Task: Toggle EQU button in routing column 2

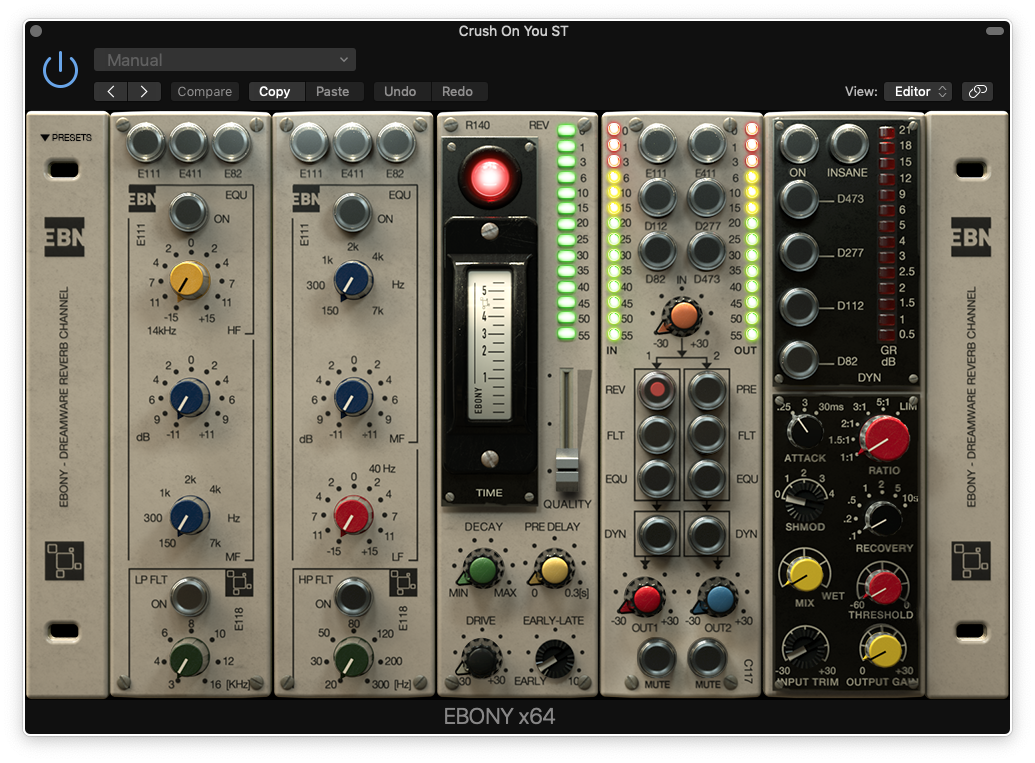Action: coord(707,478)
